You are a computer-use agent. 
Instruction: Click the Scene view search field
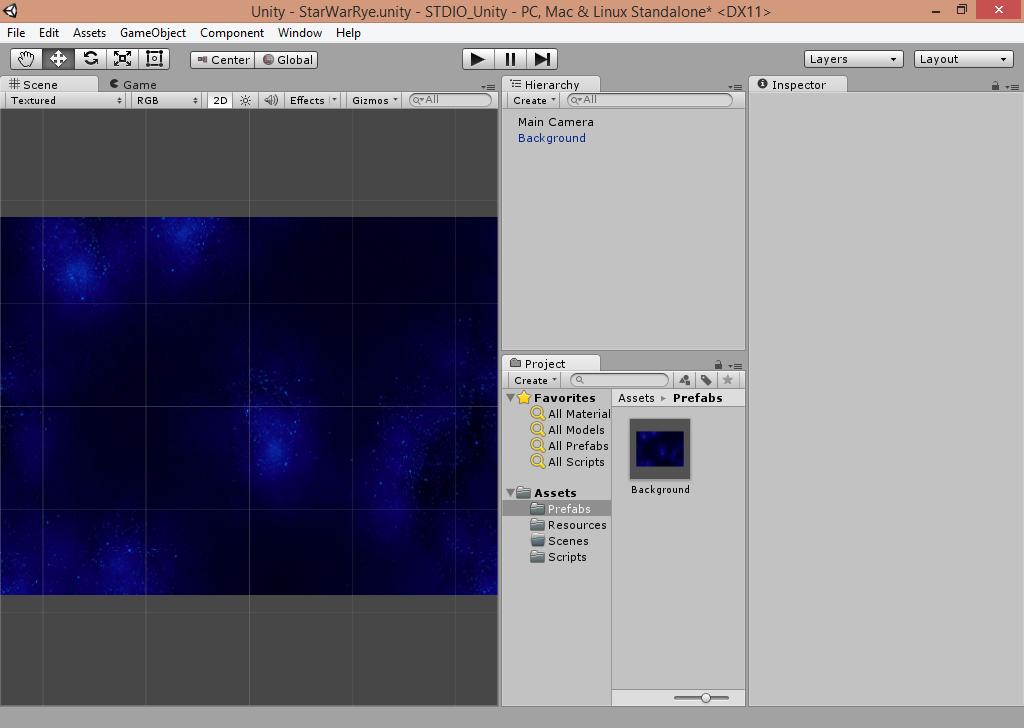pyautogui.click(x=450, y=100)
